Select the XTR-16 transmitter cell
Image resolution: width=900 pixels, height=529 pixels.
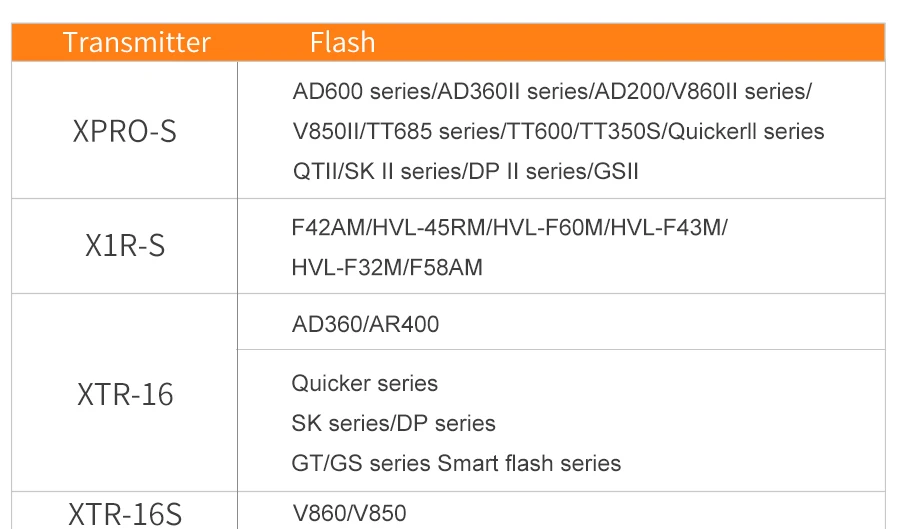pos(125,393)
